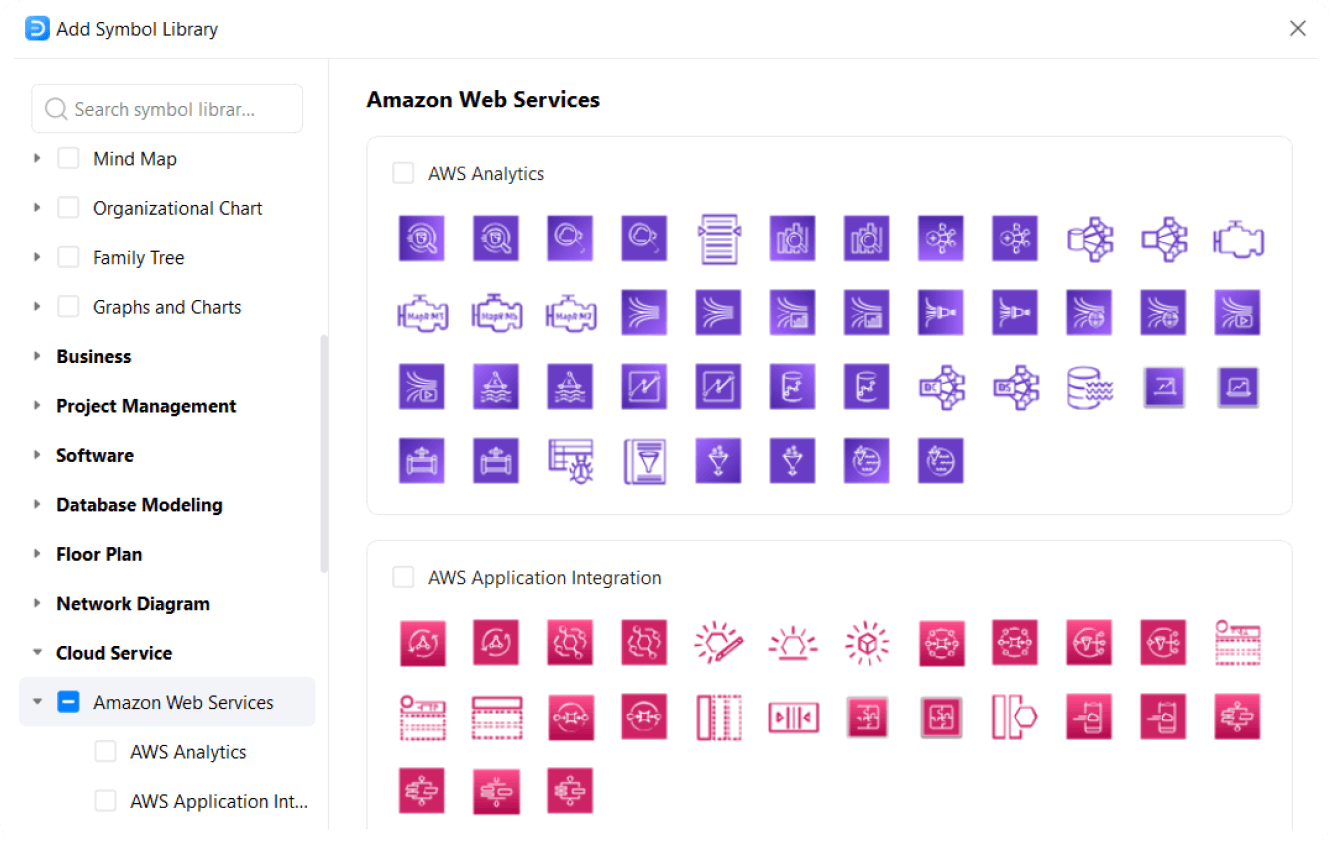Select the presentation board chart symbol
Image resolution: width=1332 pixels, height=844 pixels.
(1165, 387)
